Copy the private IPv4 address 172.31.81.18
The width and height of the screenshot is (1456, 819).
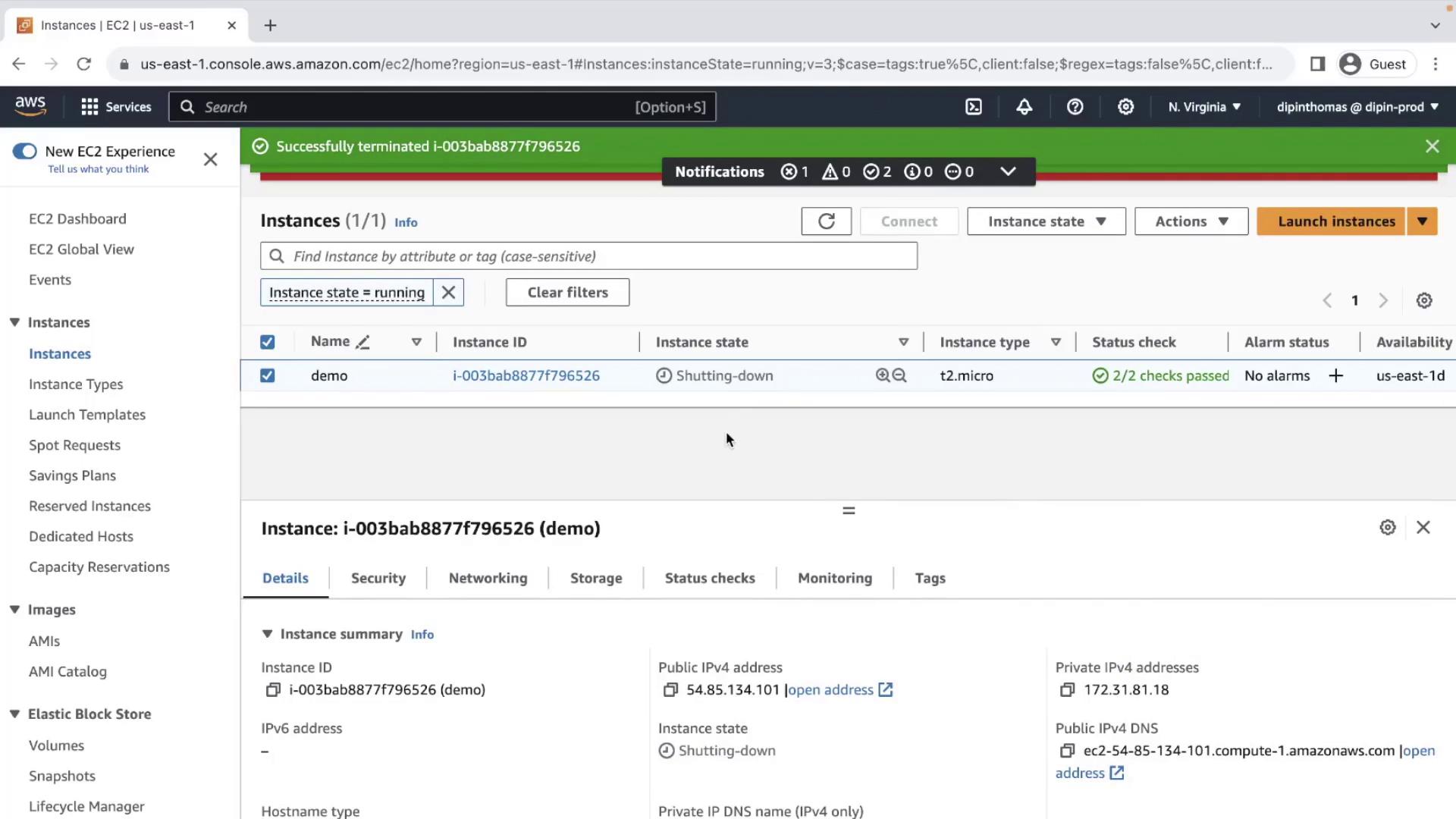(x=1067, y=690)
